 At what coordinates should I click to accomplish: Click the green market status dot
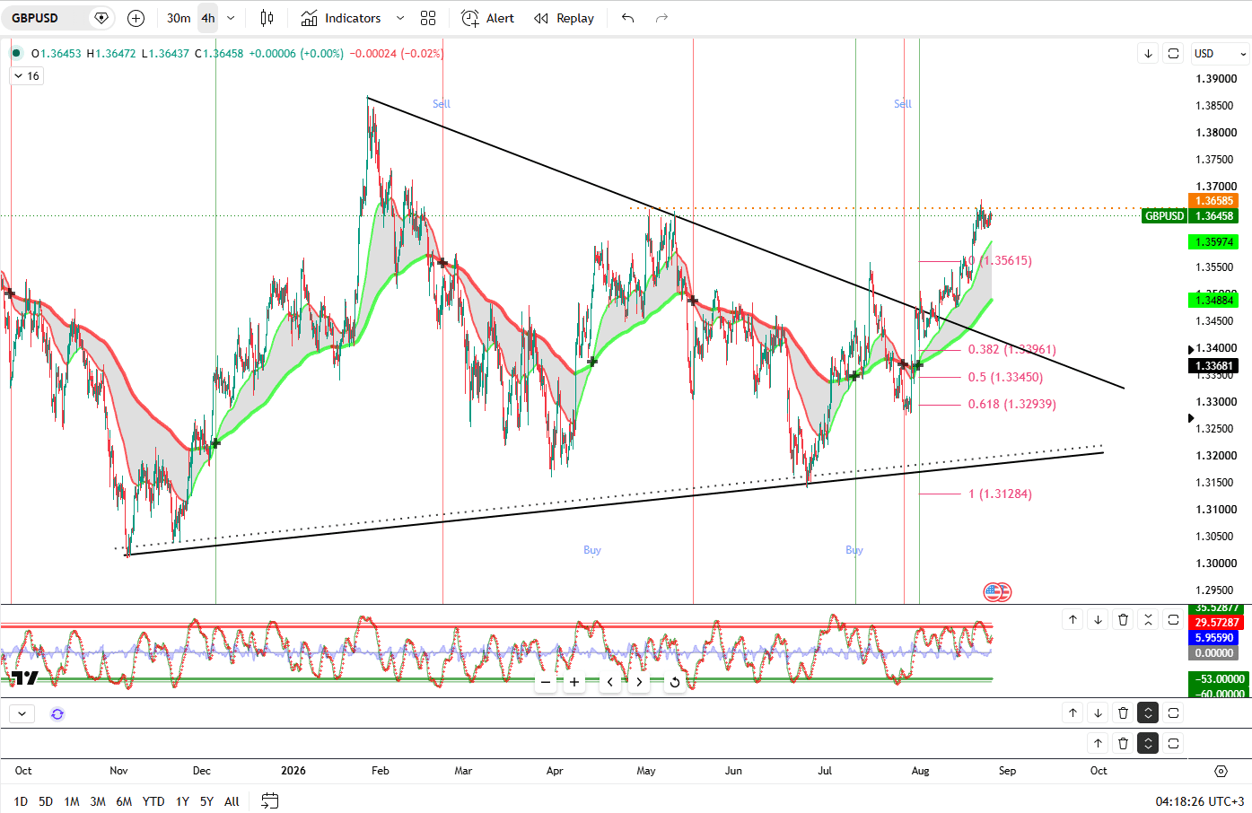17,53
